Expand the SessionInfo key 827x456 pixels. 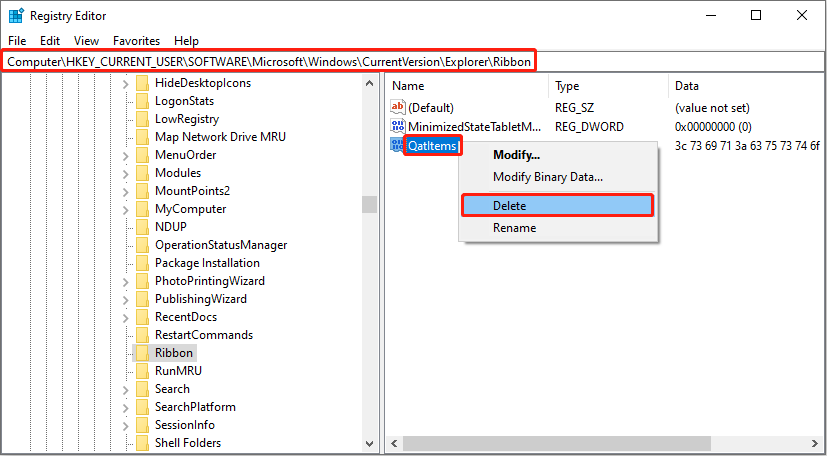point(126,425)
